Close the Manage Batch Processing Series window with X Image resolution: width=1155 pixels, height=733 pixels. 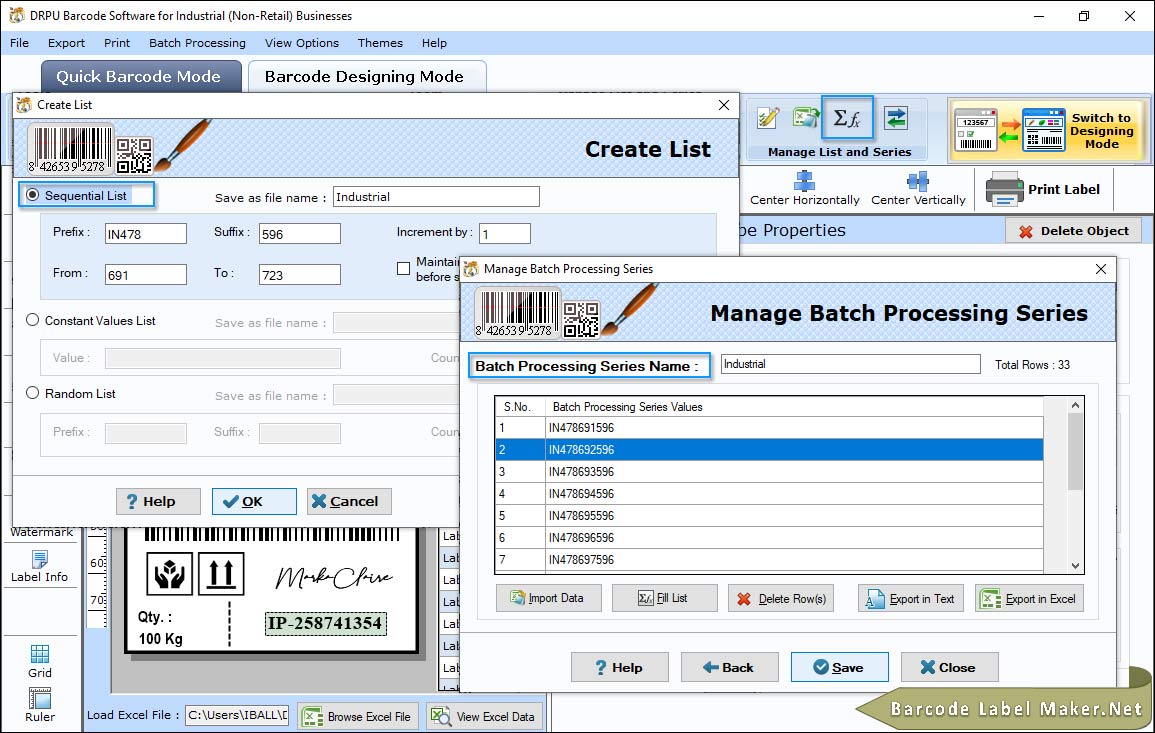pos(1100,269)
